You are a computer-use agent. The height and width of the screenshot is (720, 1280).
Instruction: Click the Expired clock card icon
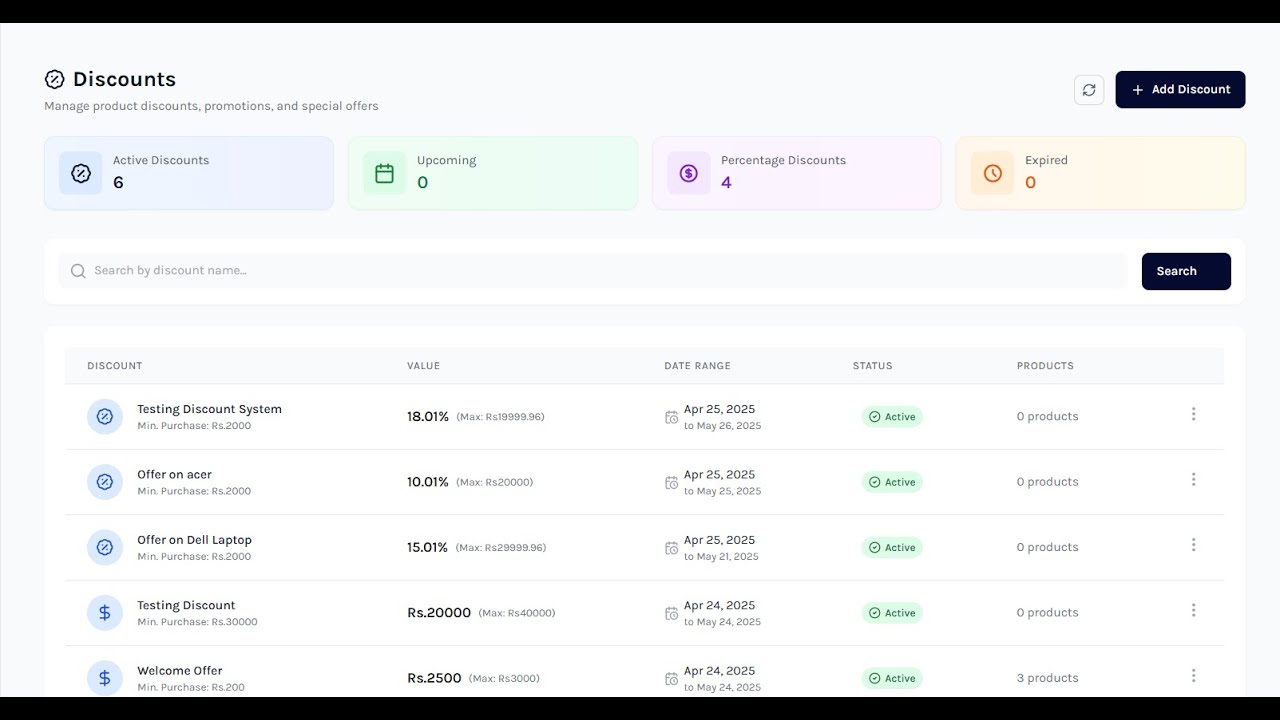coord(993,173)
